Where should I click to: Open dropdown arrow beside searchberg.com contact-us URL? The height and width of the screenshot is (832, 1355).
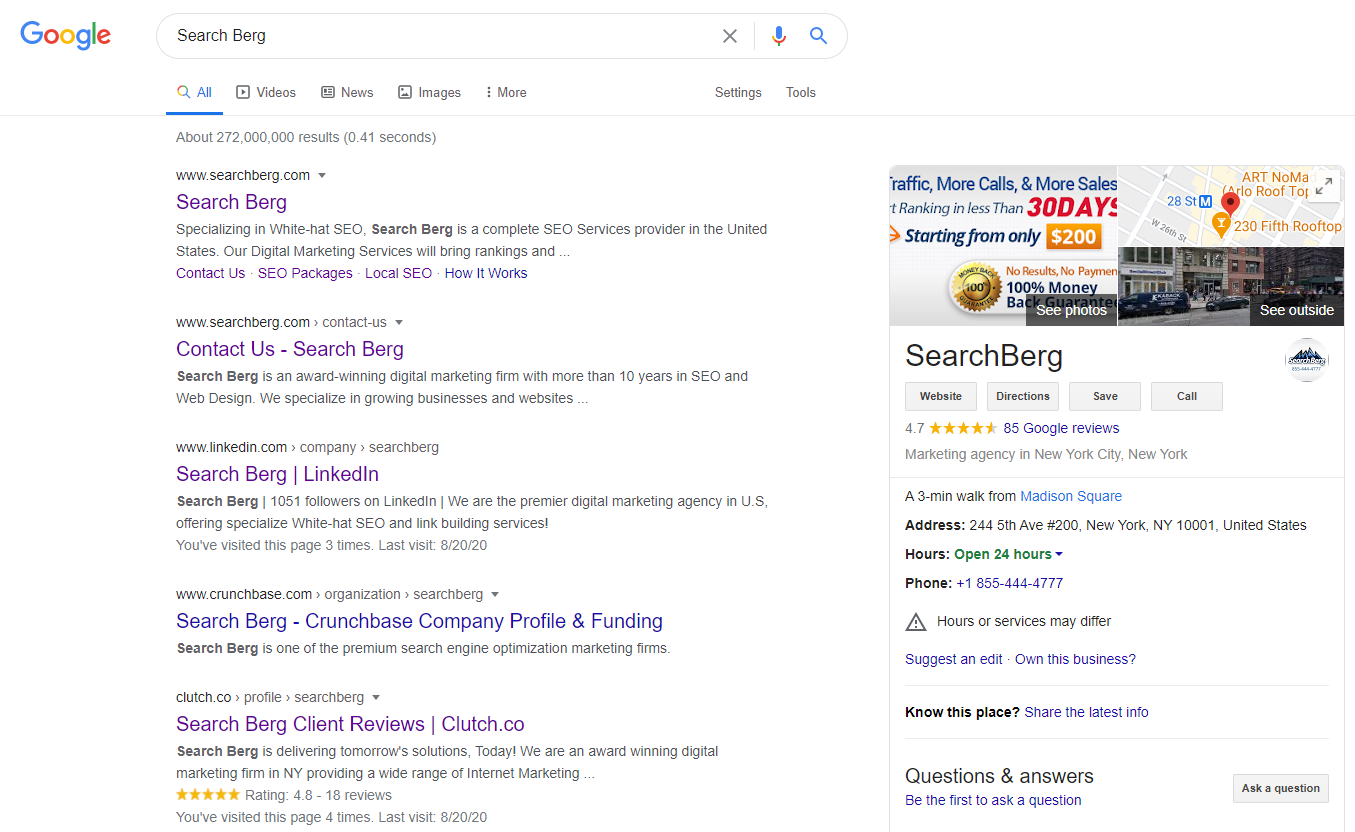coord(399,323)
